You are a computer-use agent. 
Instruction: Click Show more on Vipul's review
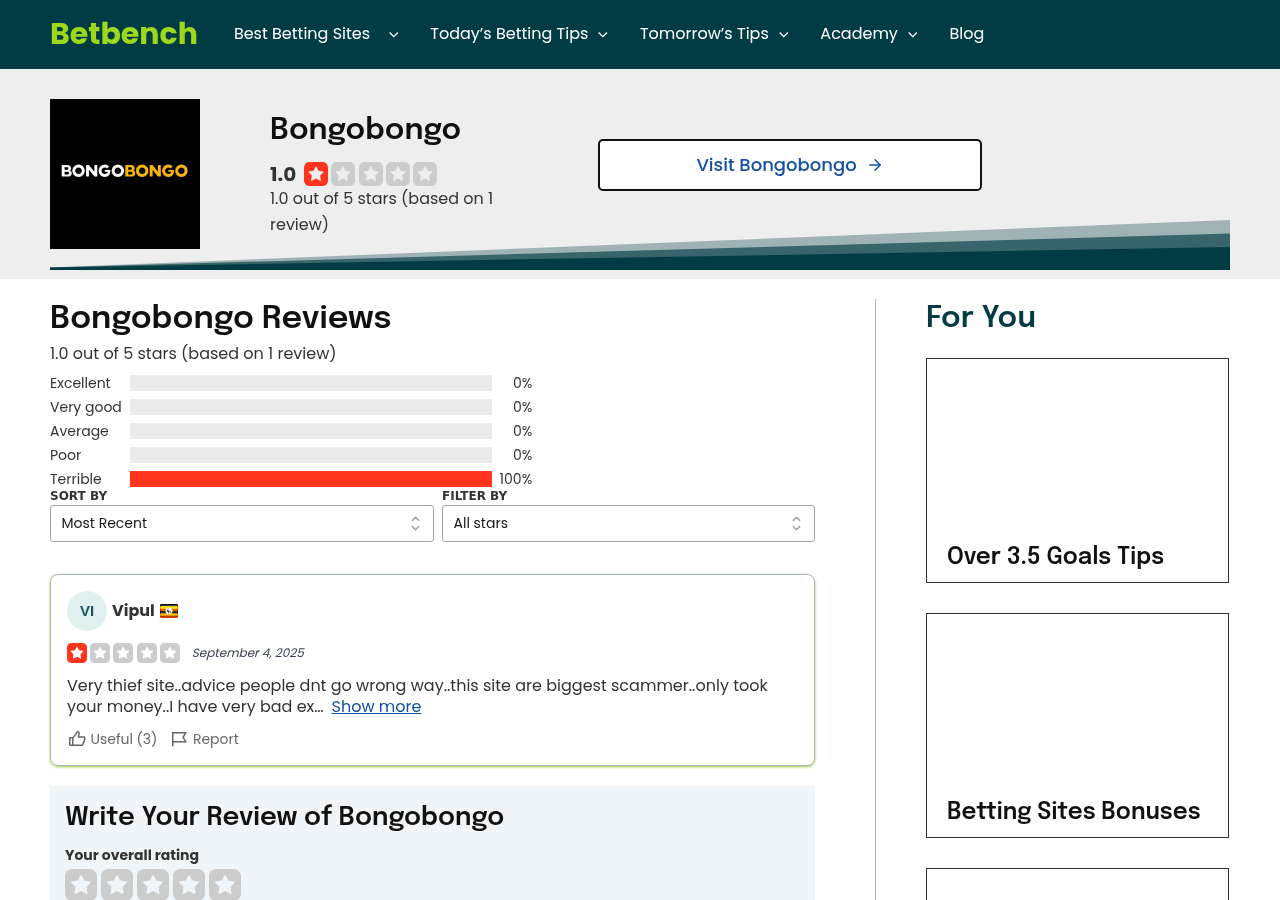[376, 707]
